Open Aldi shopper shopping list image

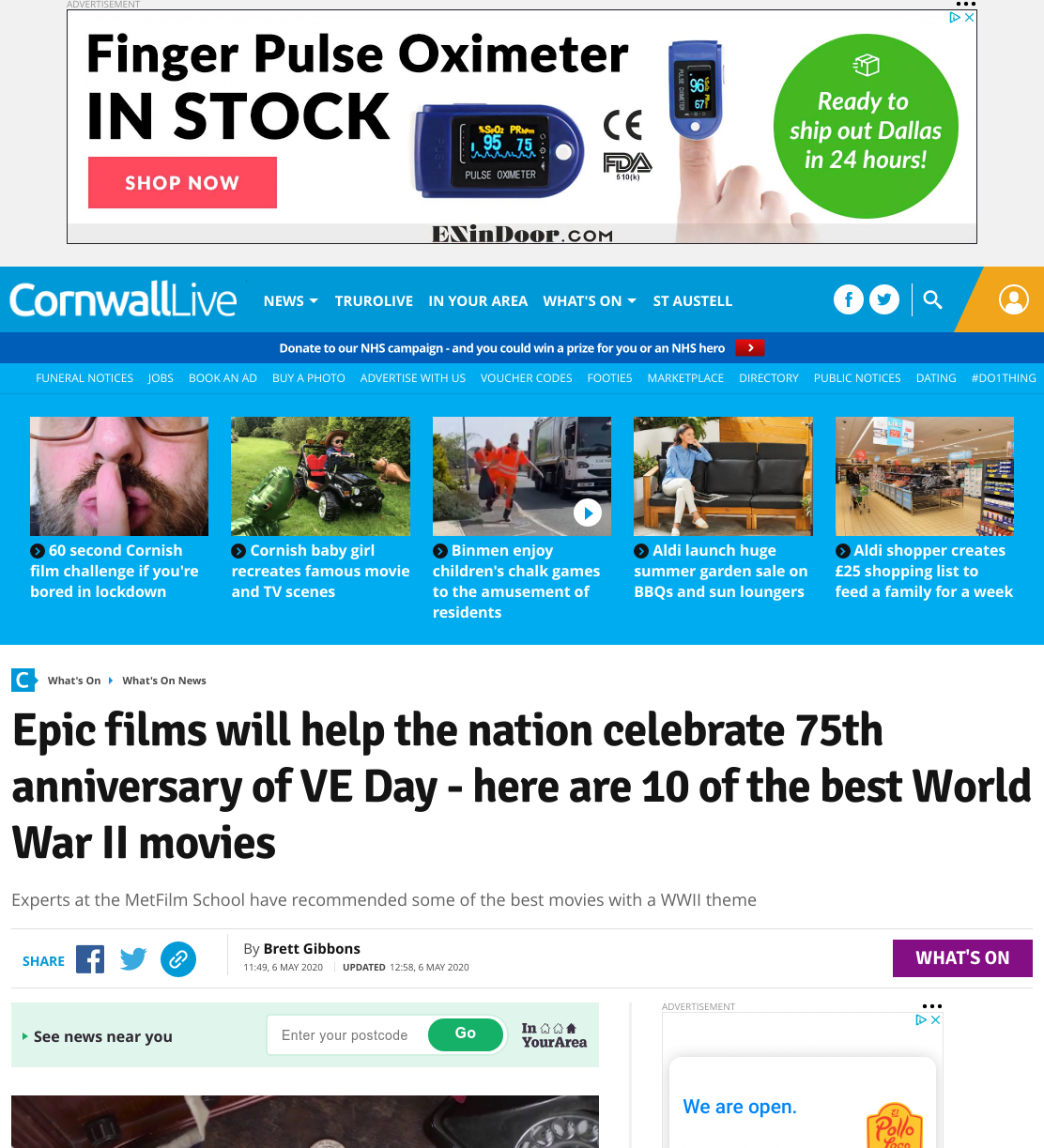pyautogui.click(x=925, y=477)
